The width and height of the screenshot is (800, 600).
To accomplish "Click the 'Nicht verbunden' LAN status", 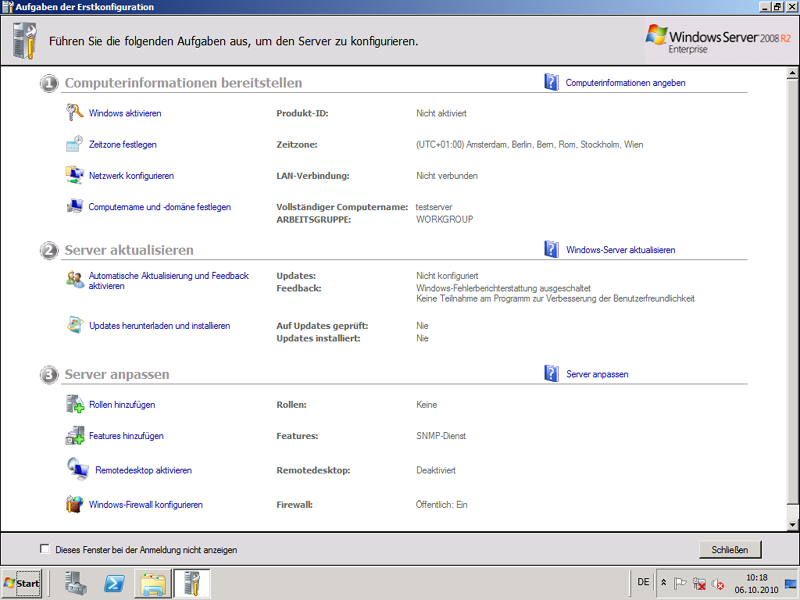I will tap(447, 176).
